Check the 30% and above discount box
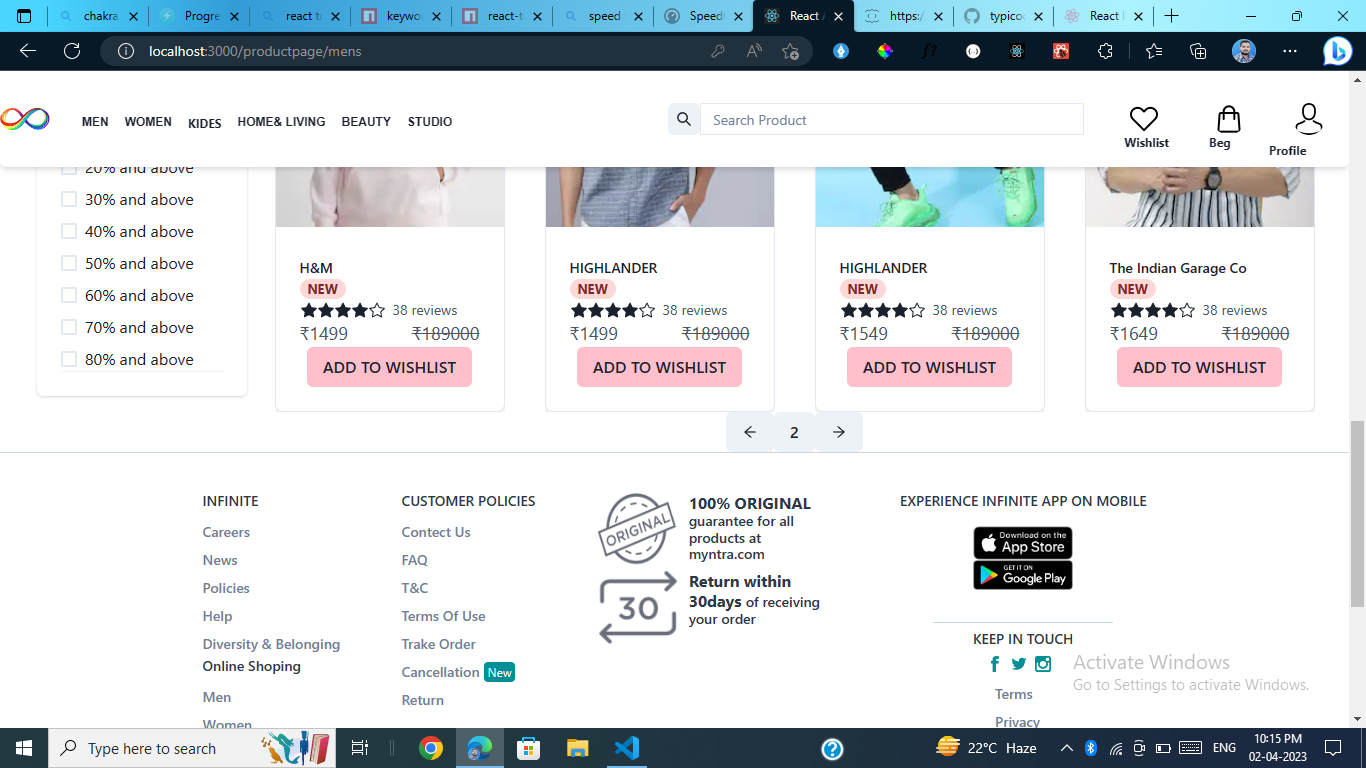The width and height of the screenshot is (1366, 768). [x=69, y=199]
